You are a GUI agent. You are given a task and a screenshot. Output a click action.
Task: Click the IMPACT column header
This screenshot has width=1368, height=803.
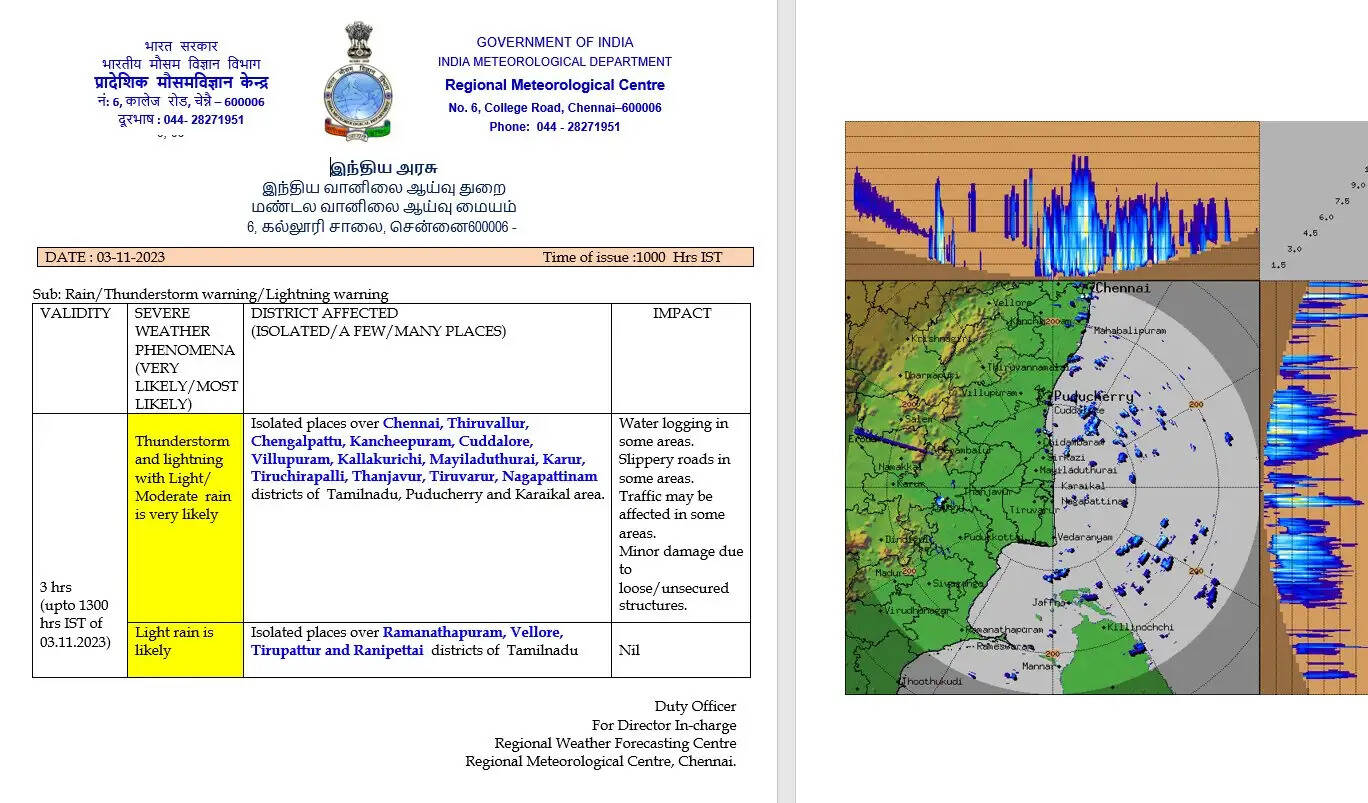pos(681,313)
